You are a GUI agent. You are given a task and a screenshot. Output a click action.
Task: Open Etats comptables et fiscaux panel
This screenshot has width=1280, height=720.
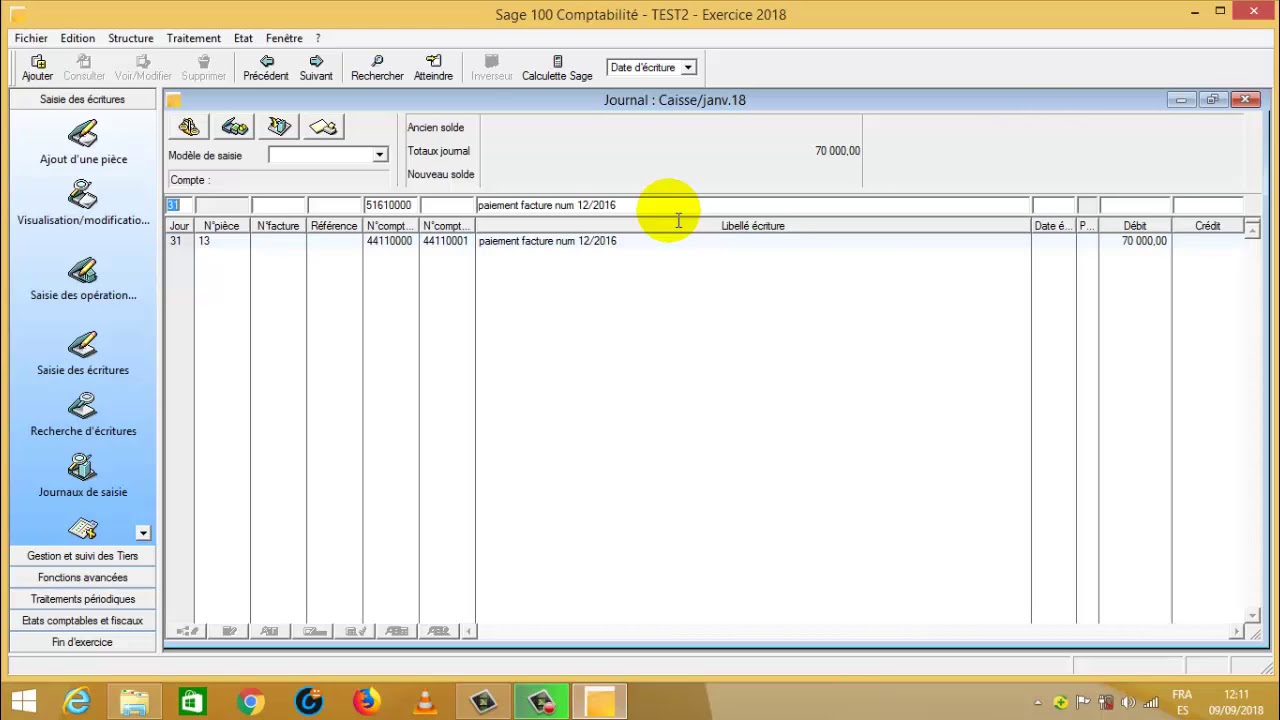coord(82,621)
